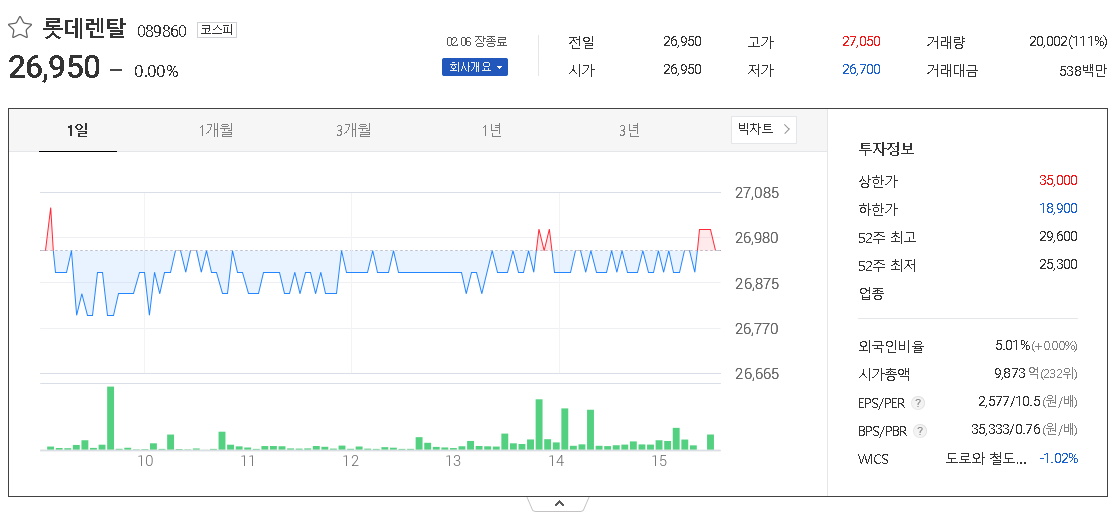Click the 02.06 장종료 status text
Screen dimensions: 1117x521
click(477, 42)
